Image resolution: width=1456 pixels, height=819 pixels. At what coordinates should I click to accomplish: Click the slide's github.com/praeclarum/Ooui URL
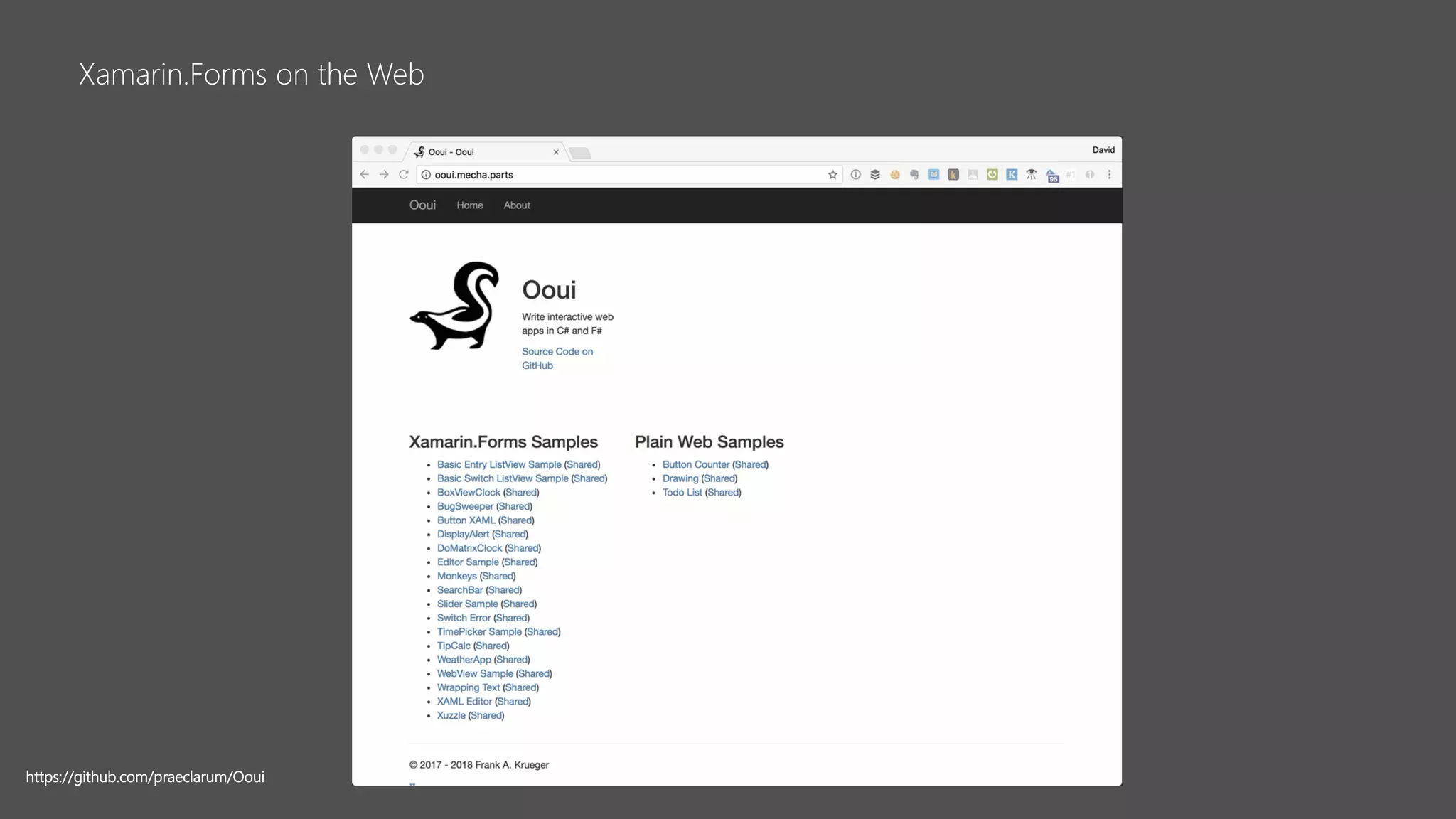(145, 777)
